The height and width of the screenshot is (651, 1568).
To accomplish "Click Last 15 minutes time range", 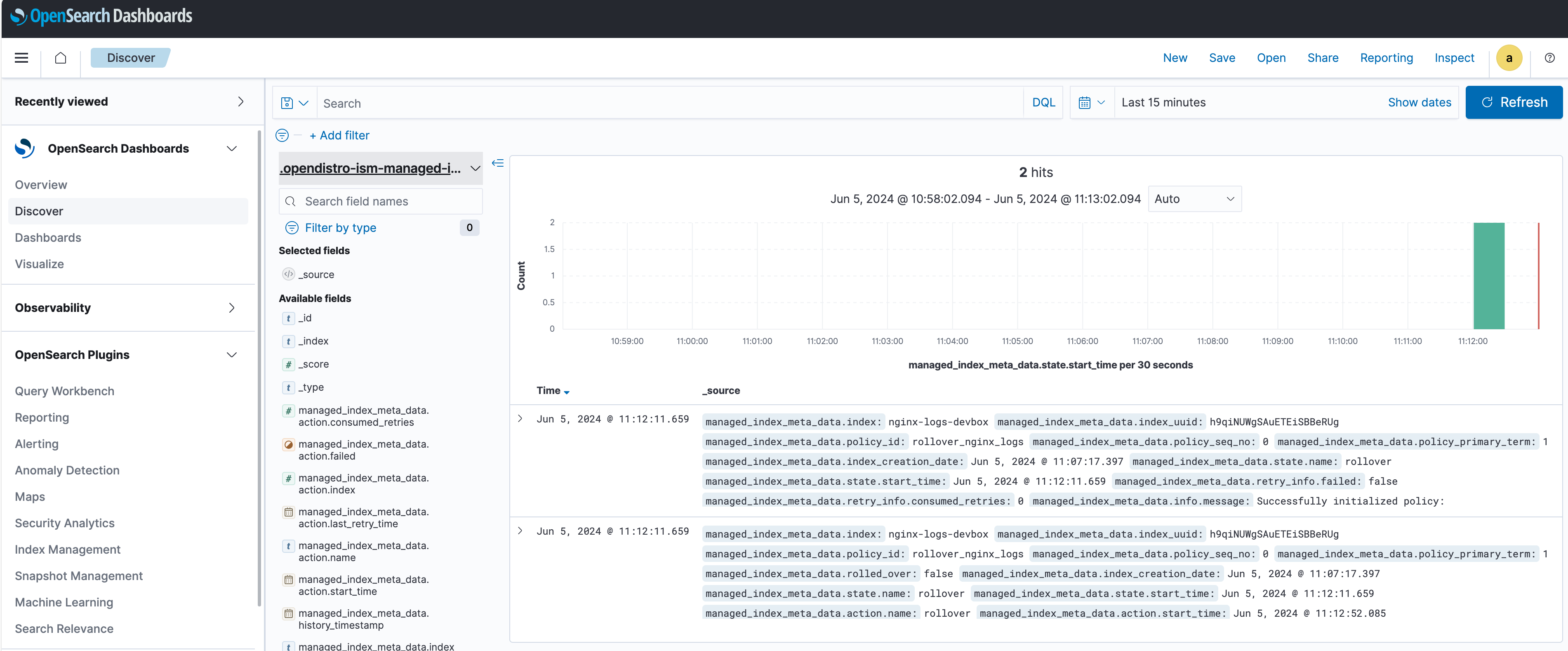I will pyautogui.click(x=1163, y=102).
